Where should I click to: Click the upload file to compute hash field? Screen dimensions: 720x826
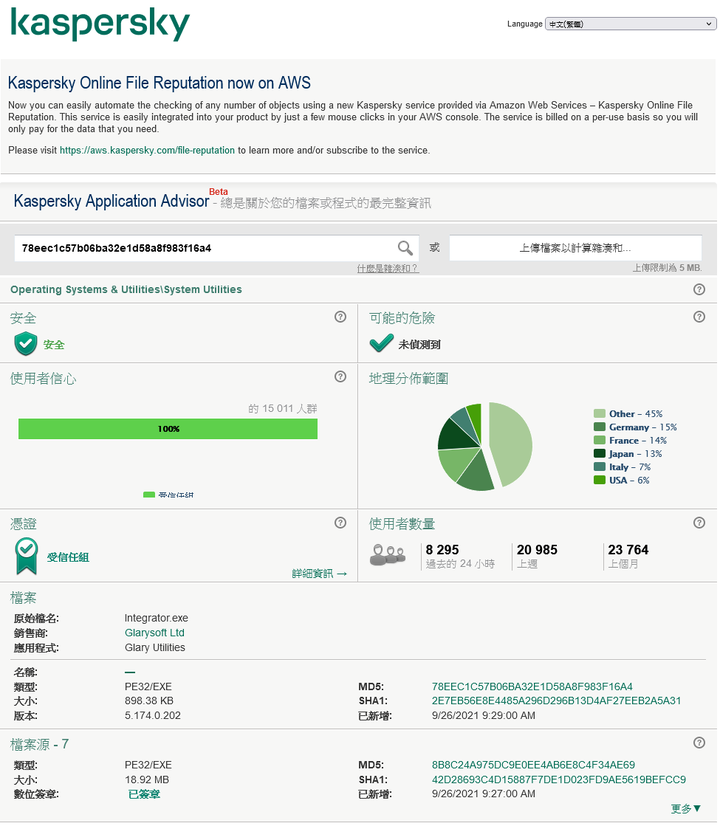point(575,248)
